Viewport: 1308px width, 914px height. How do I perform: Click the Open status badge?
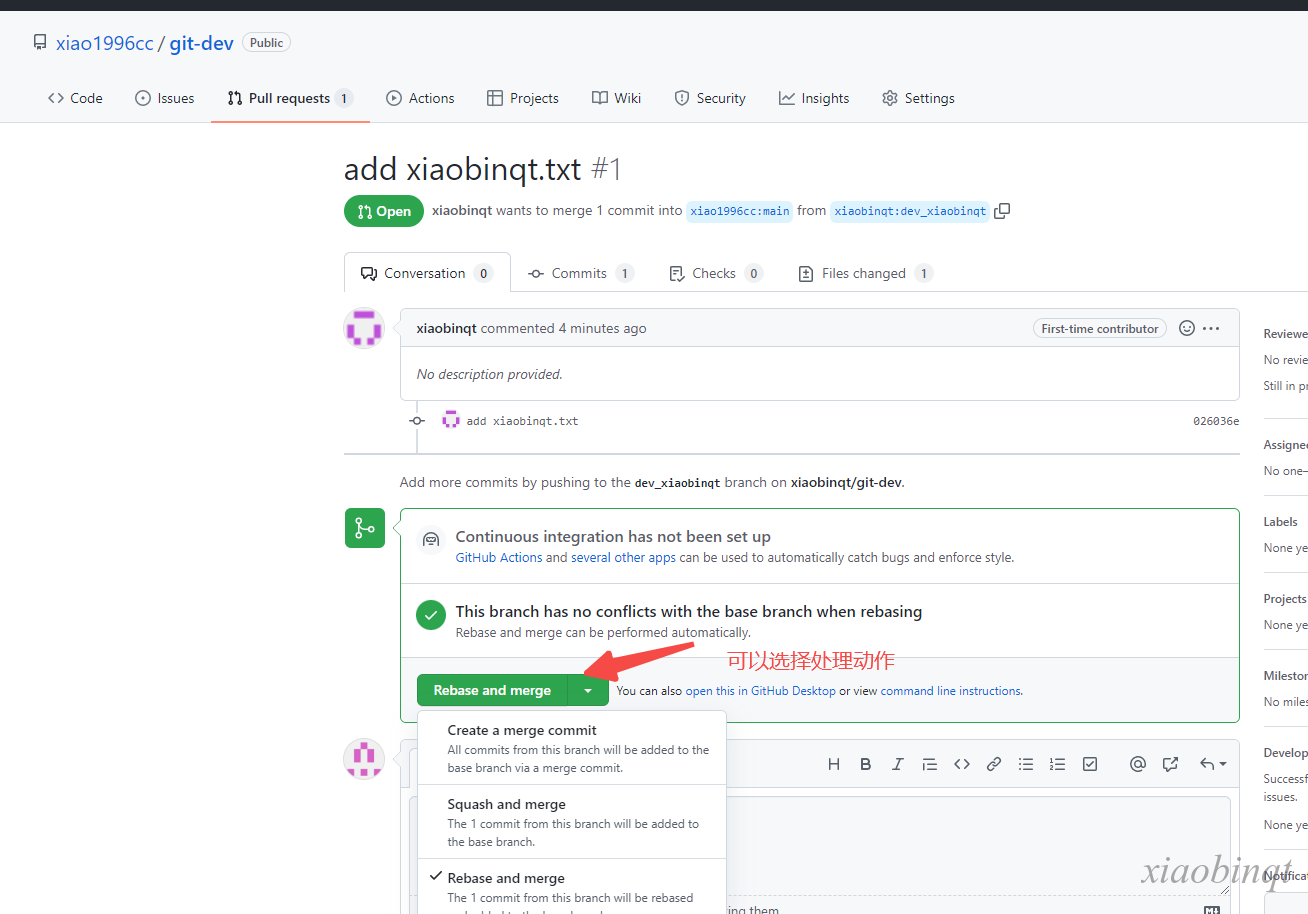pyautogui.click(x=384, y=211)
